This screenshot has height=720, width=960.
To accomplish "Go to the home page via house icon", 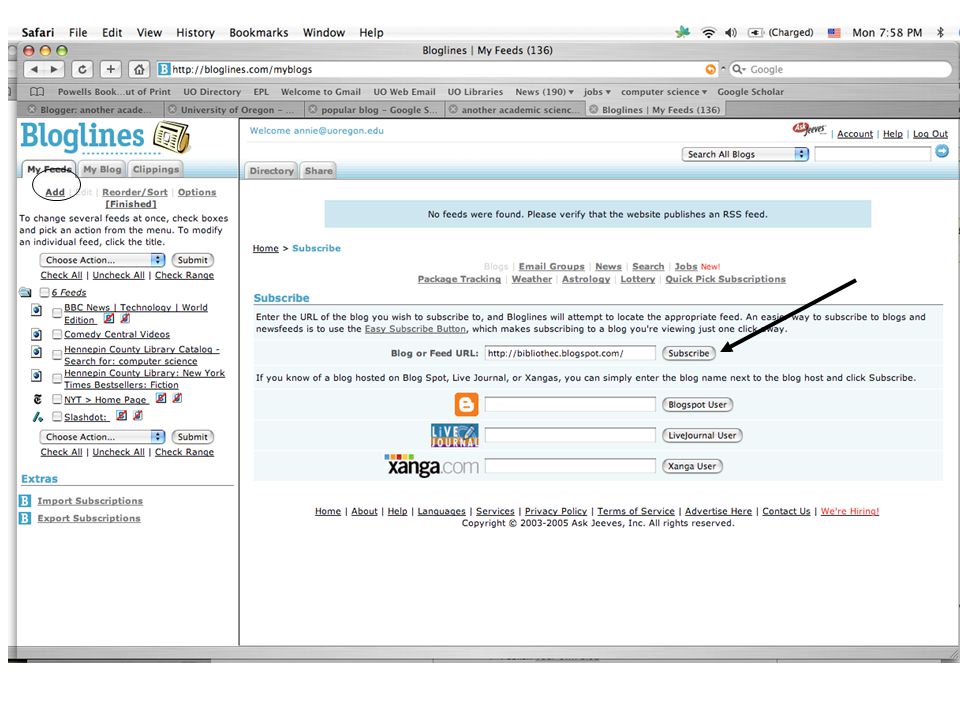I will [139, 69].
